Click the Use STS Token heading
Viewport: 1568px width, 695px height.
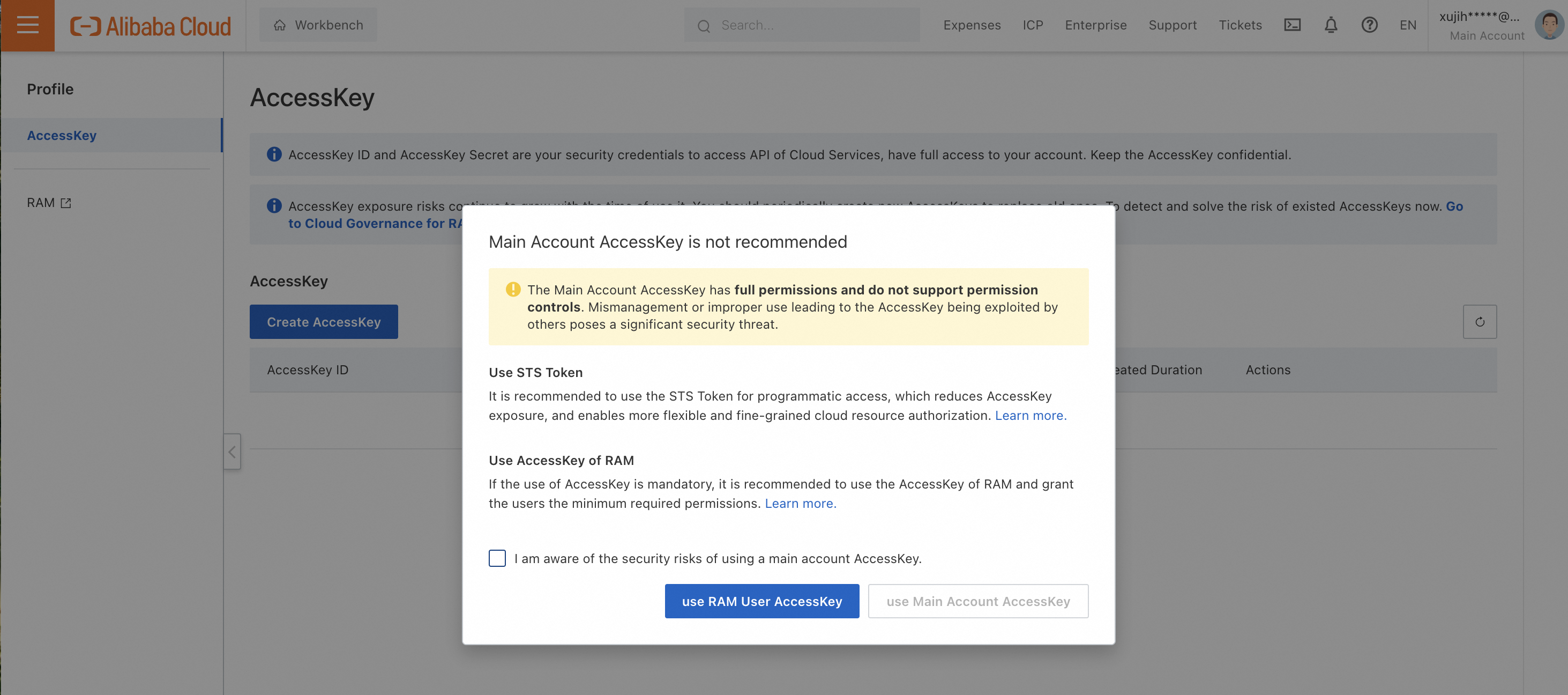(535, 372)
